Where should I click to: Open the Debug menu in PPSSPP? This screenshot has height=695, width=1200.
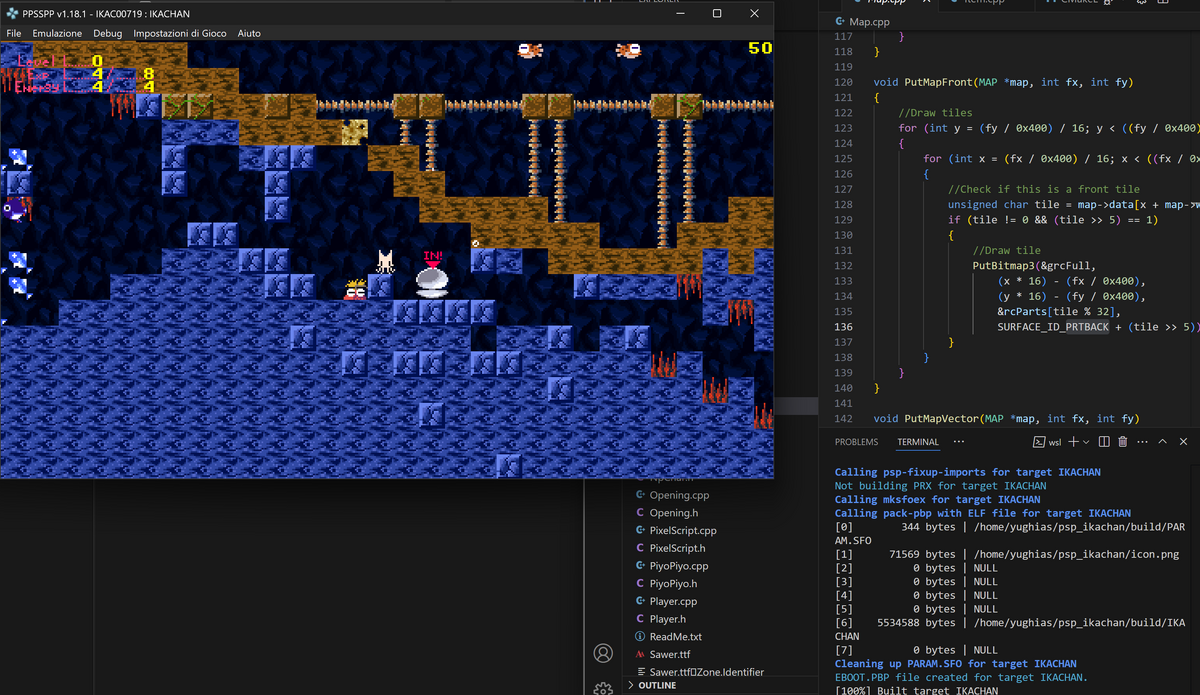click(108, 33)
